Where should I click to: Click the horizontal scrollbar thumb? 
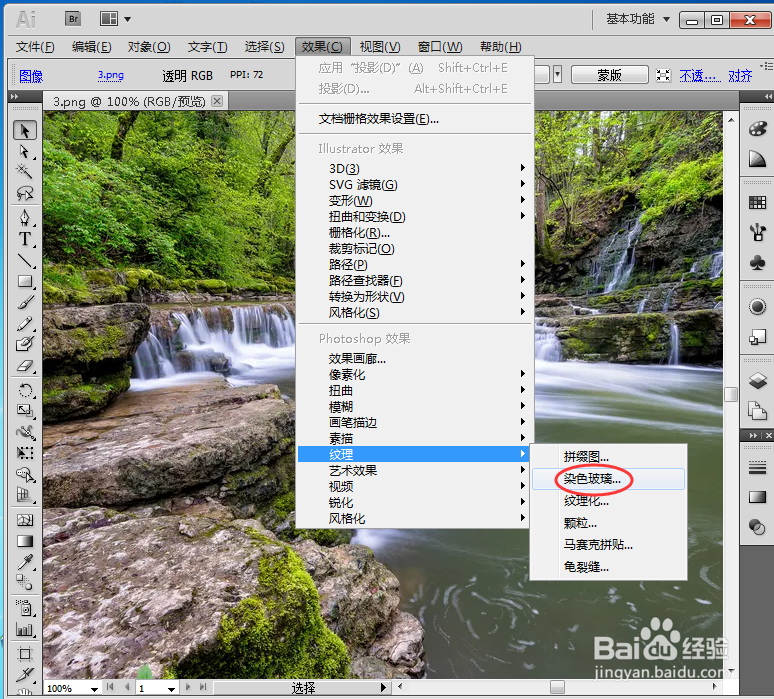[x=557, y=687]
